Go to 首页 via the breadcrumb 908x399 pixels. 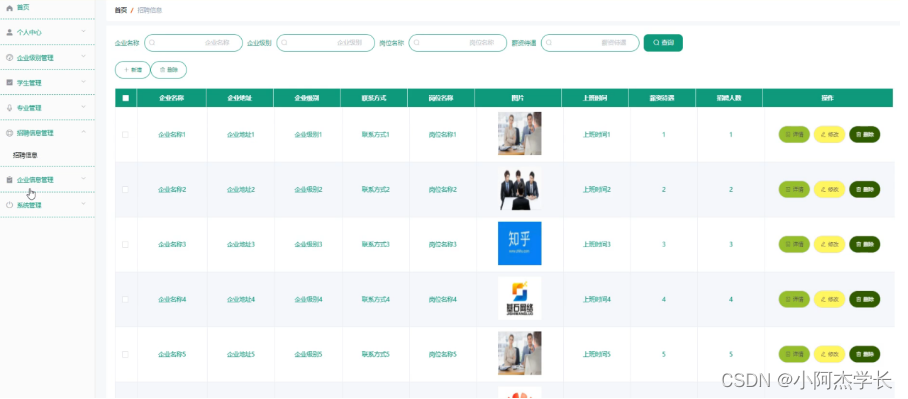click(120, 10)
